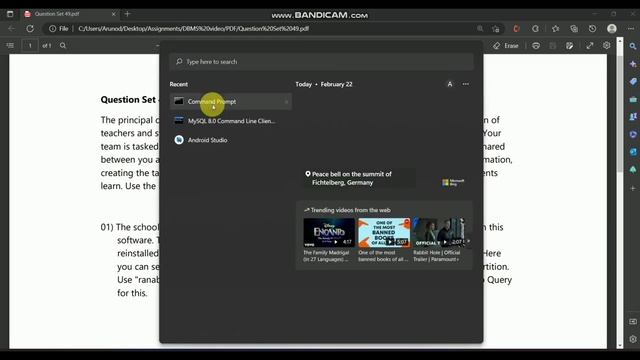The image size is (640, 360).
Task: Open search panel more options (three dots)
Action: pos(466,84)
